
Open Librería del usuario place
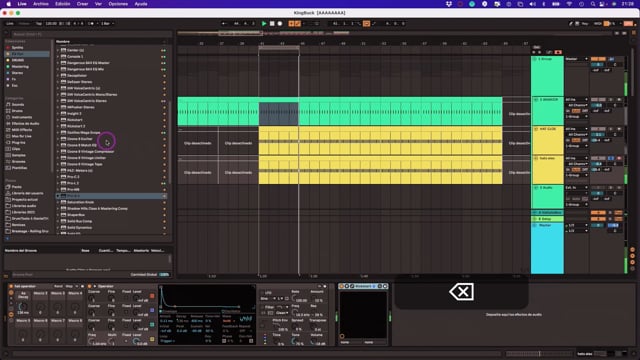tap(27, 193)
